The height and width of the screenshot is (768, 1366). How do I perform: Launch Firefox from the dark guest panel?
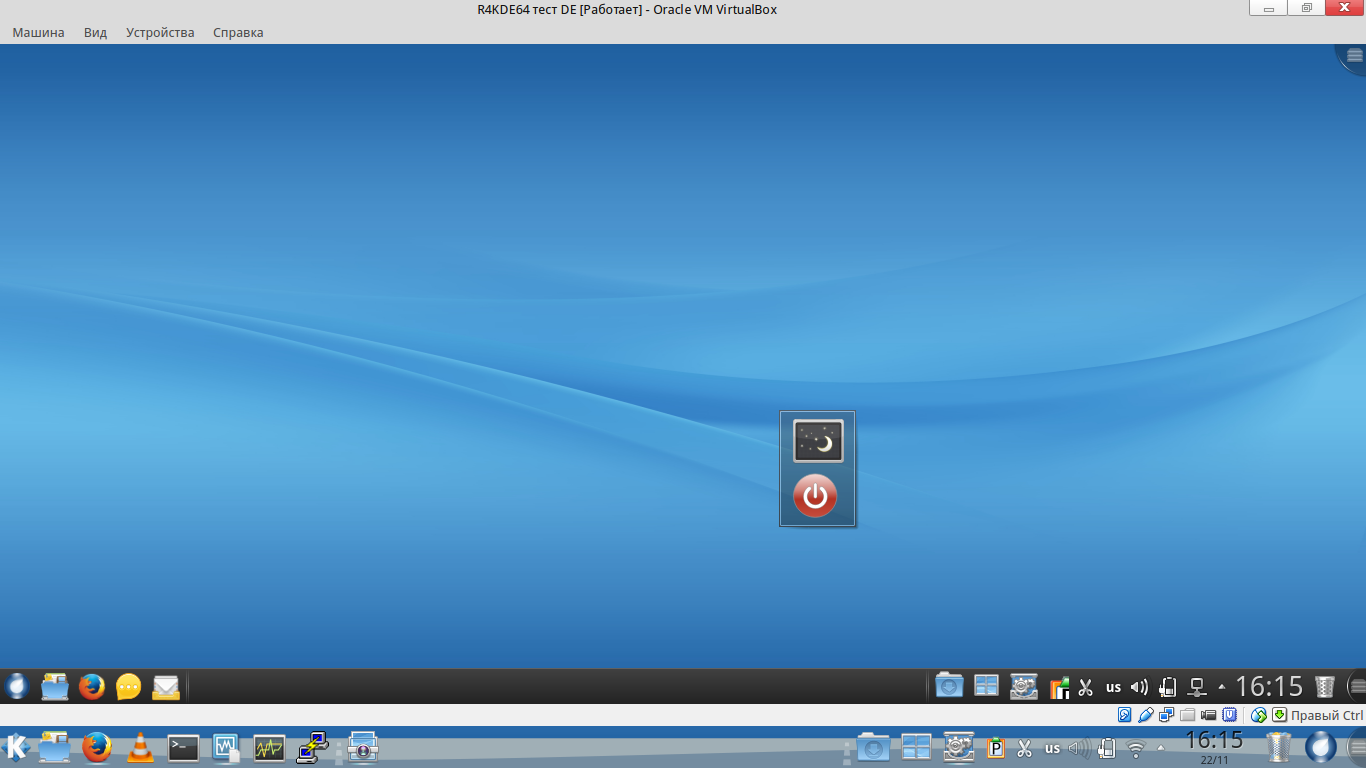pyautogui.click(x=91, y=686)
